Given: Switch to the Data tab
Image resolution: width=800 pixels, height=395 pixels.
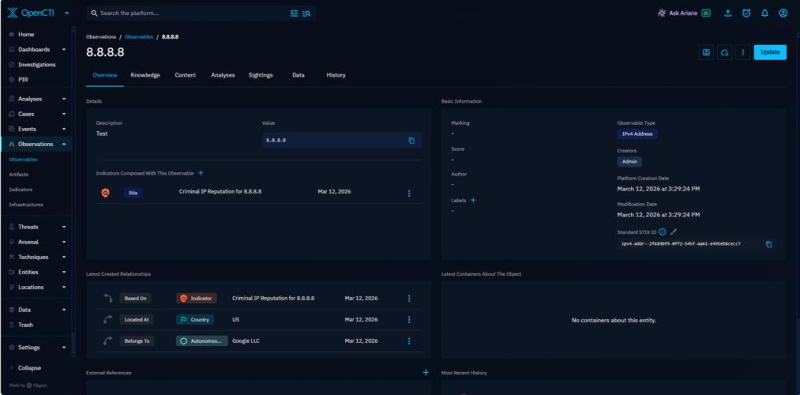Looking at the screenshot, I should [x=298, y=75].
